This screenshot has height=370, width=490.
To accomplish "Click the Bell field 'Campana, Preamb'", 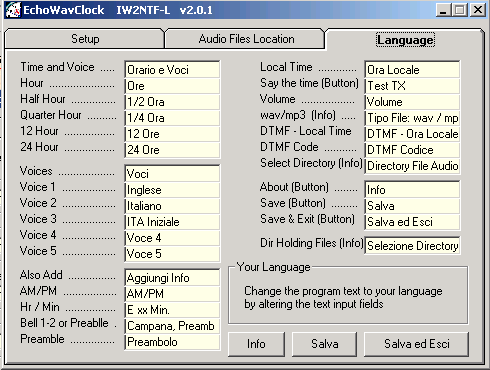I will pyautogui.click(x=172, y=326).
